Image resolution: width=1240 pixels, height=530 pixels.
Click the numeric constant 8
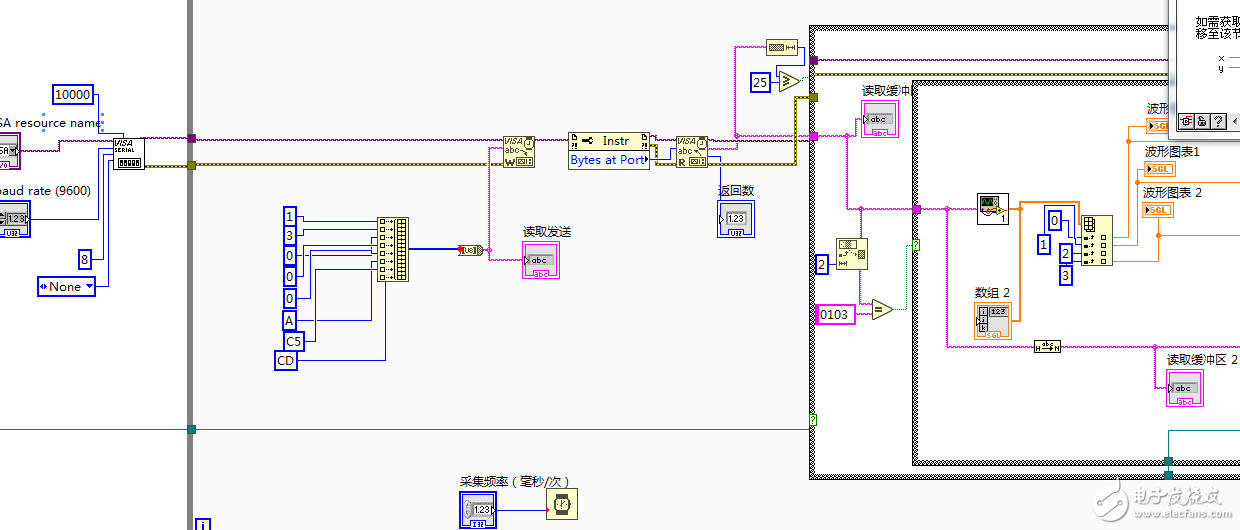86,260
